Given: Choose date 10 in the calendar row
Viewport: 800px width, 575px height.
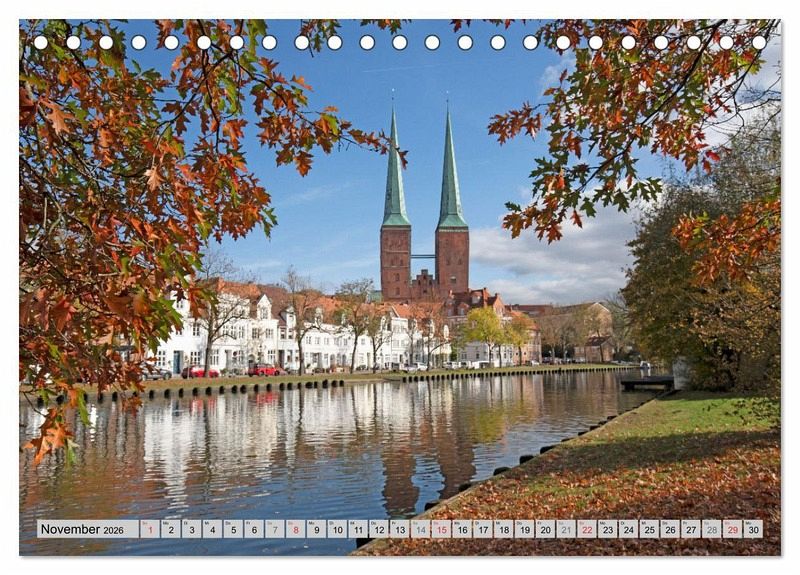Looking at the screenshot, I should coord(337,529).
